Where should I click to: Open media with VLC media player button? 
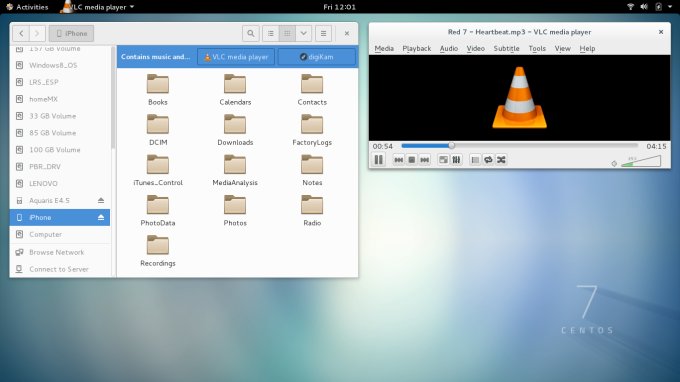(x=236, y=57)
